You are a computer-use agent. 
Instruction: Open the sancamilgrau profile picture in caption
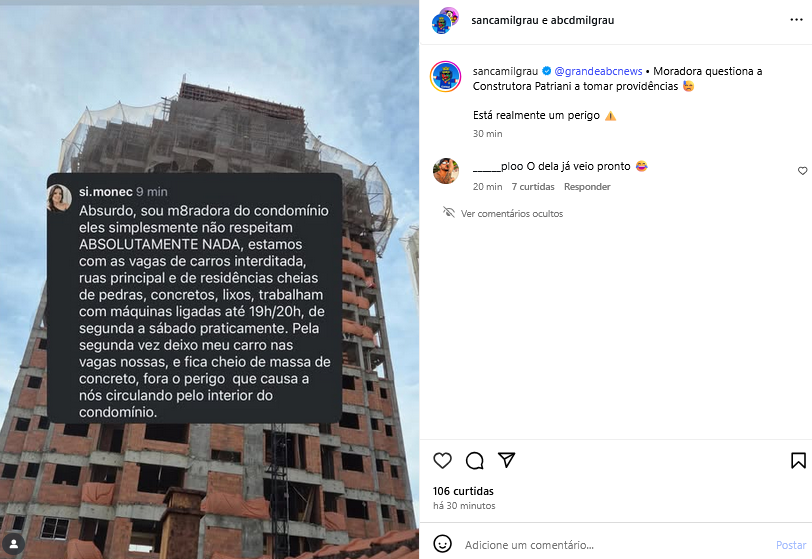tap(445, 77)
